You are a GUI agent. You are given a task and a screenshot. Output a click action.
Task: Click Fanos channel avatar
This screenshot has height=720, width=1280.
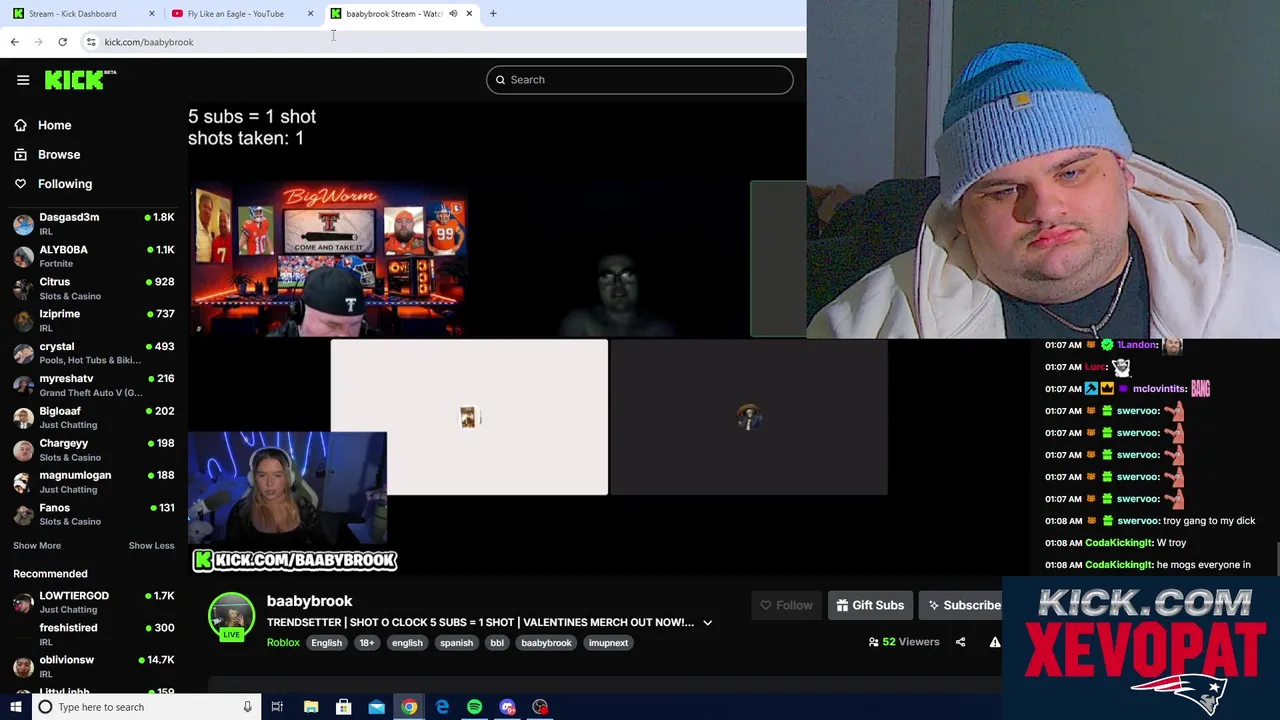(23, 514)
